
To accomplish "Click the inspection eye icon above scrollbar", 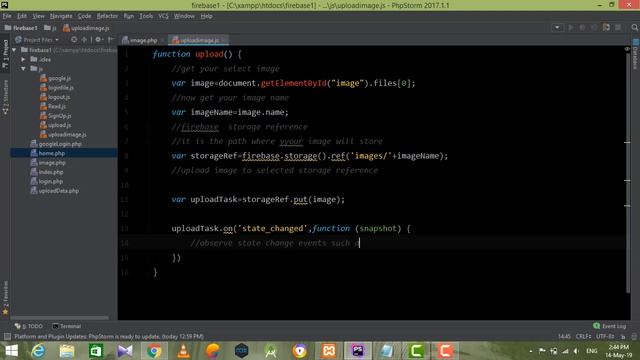I will [627, 49].
